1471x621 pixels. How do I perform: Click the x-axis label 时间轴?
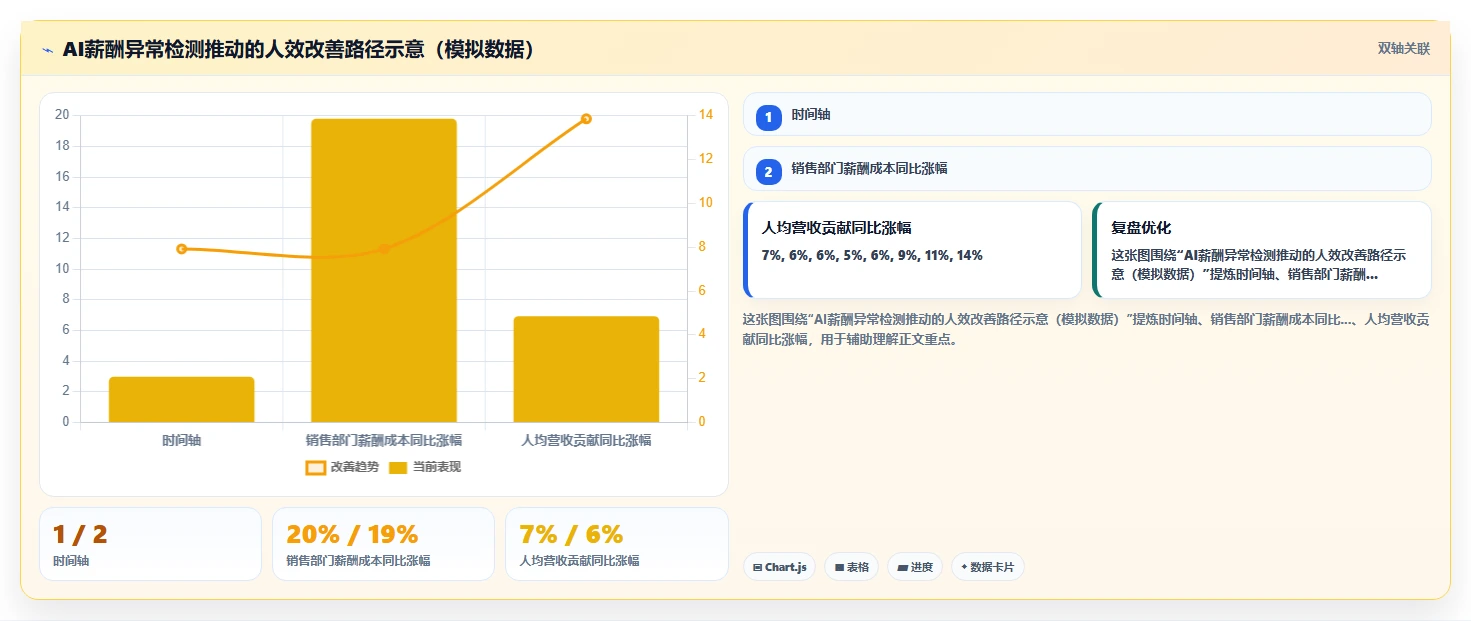click(181, 440)
